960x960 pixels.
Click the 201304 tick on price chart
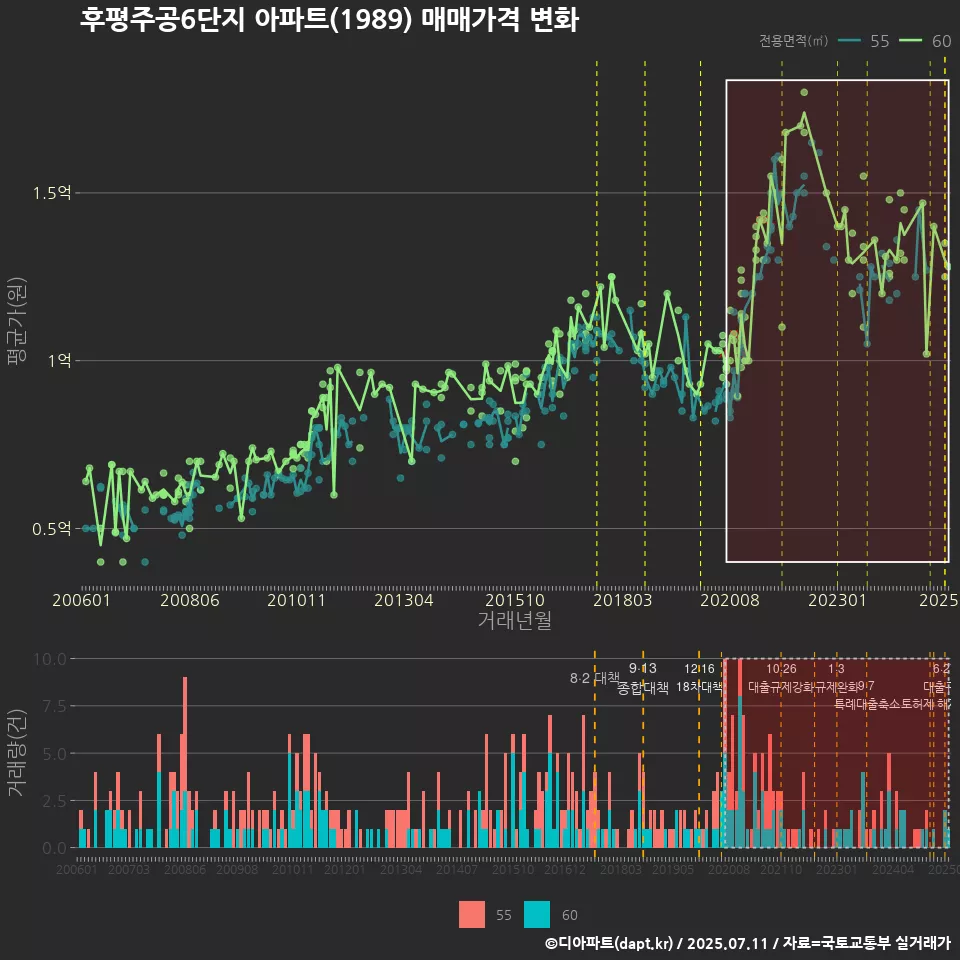click(404, 600)
